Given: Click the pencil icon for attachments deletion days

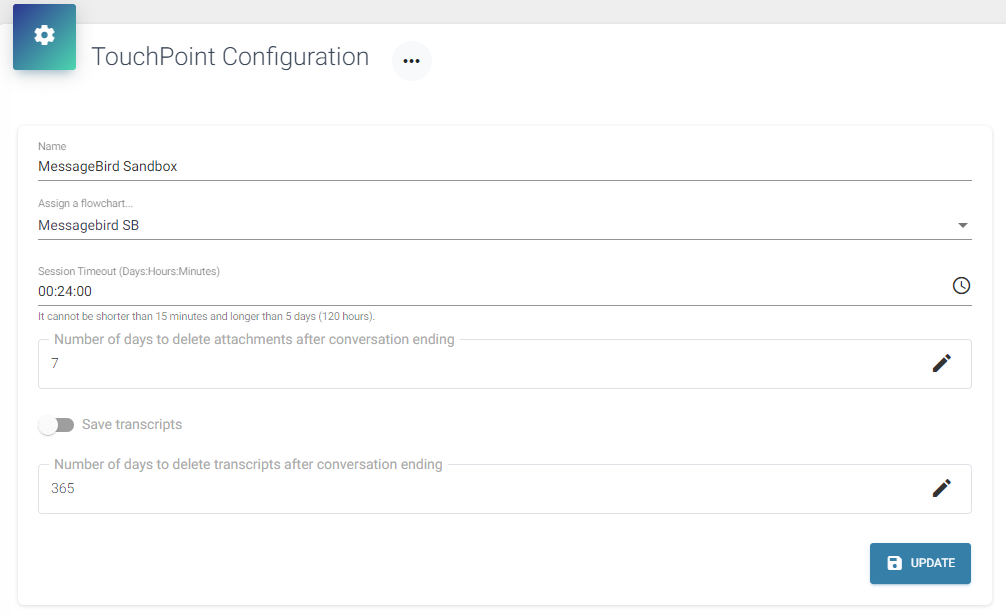Looking at the screenshot, I should point(941,363).
